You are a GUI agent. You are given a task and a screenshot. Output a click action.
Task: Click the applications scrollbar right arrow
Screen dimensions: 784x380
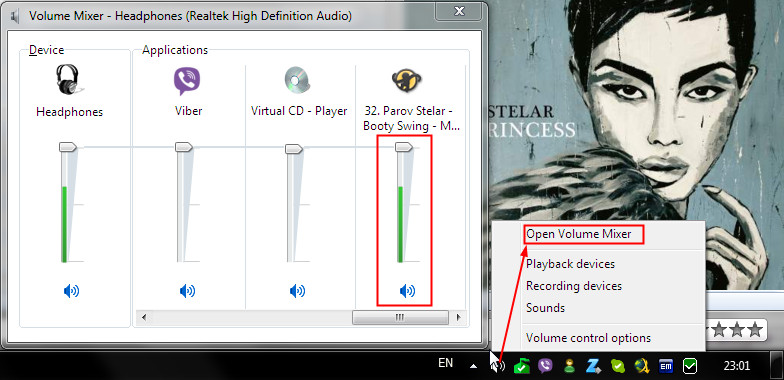click(458, 317)
